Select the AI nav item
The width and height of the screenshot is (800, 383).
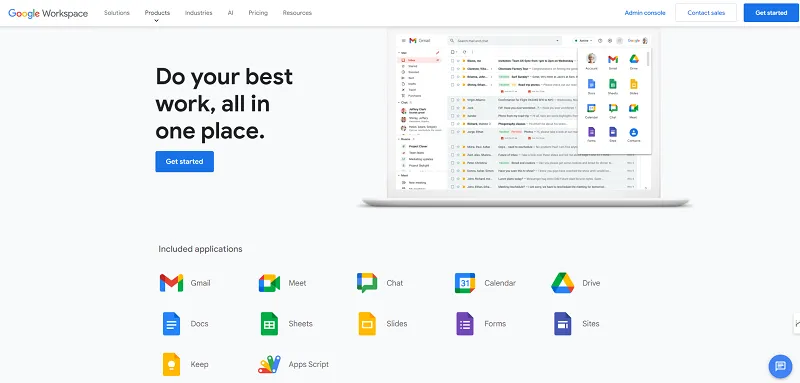(231, 13)
